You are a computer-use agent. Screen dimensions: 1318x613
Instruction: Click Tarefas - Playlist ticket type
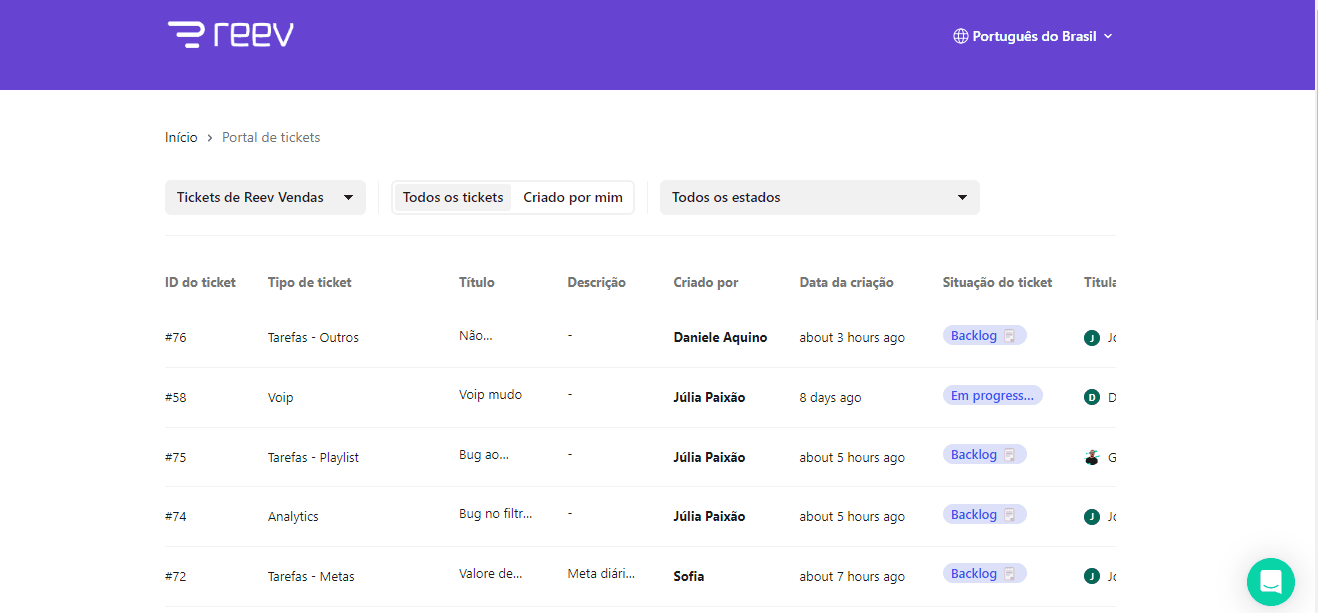pyautogui.click(x=313, y=457)
